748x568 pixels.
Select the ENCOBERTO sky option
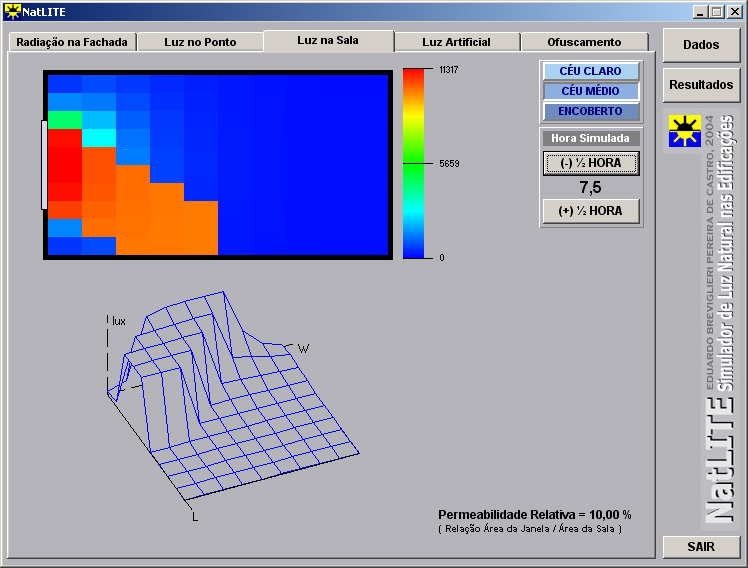pos(590,111)
